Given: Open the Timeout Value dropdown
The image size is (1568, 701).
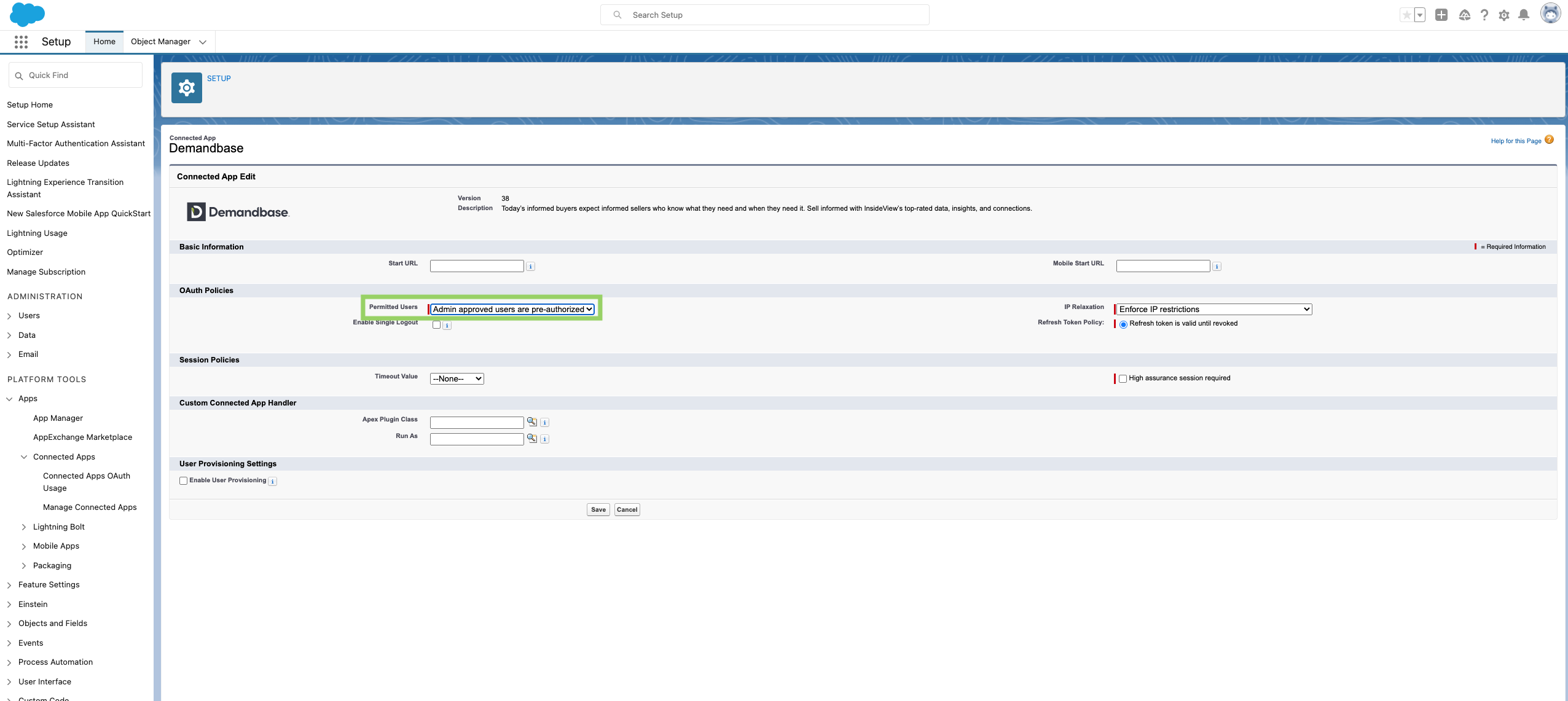Looking at the screenshot, I should point(457,378).
